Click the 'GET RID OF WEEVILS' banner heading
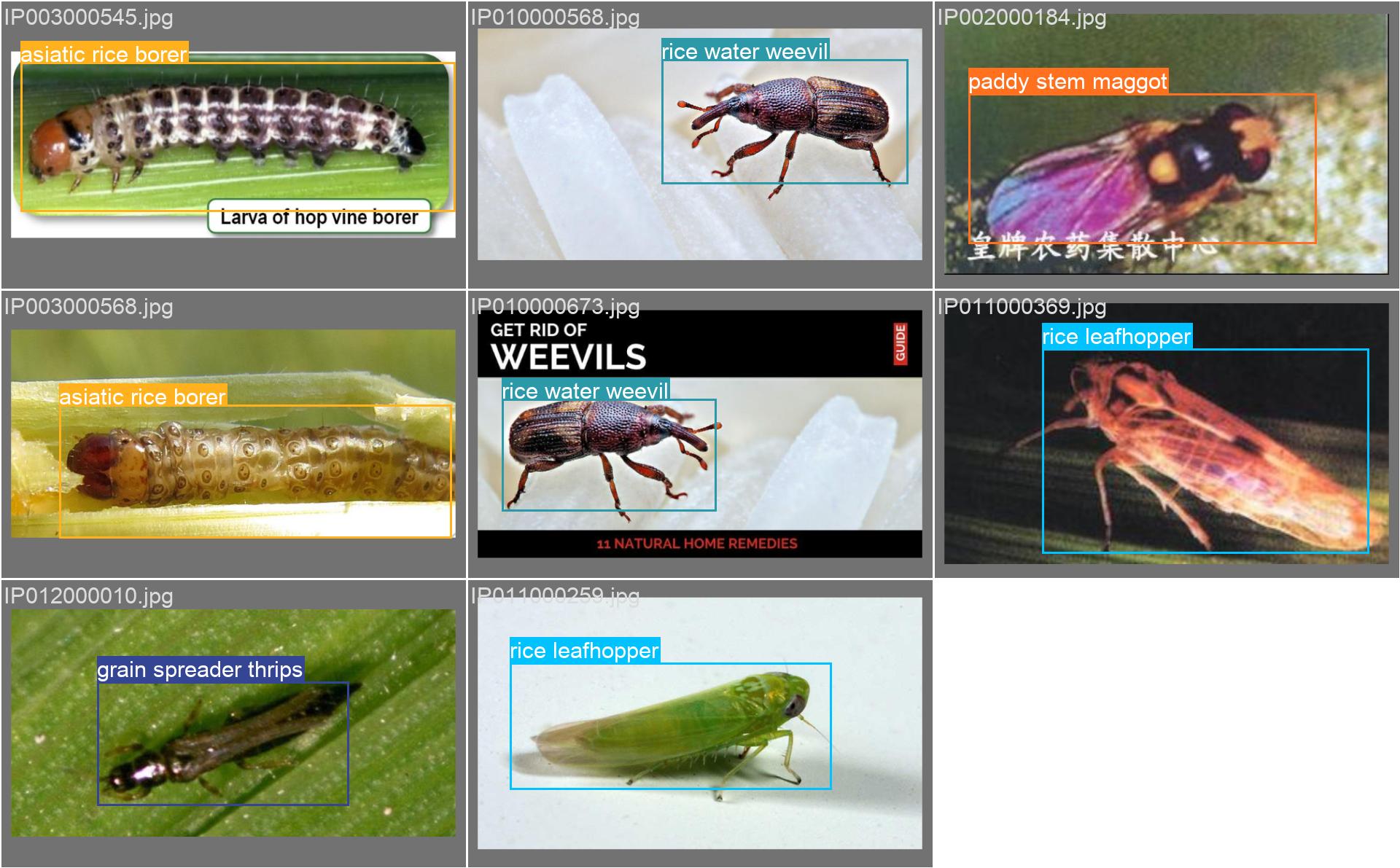Screen dimensions: 1400x868 pos(568,346)
